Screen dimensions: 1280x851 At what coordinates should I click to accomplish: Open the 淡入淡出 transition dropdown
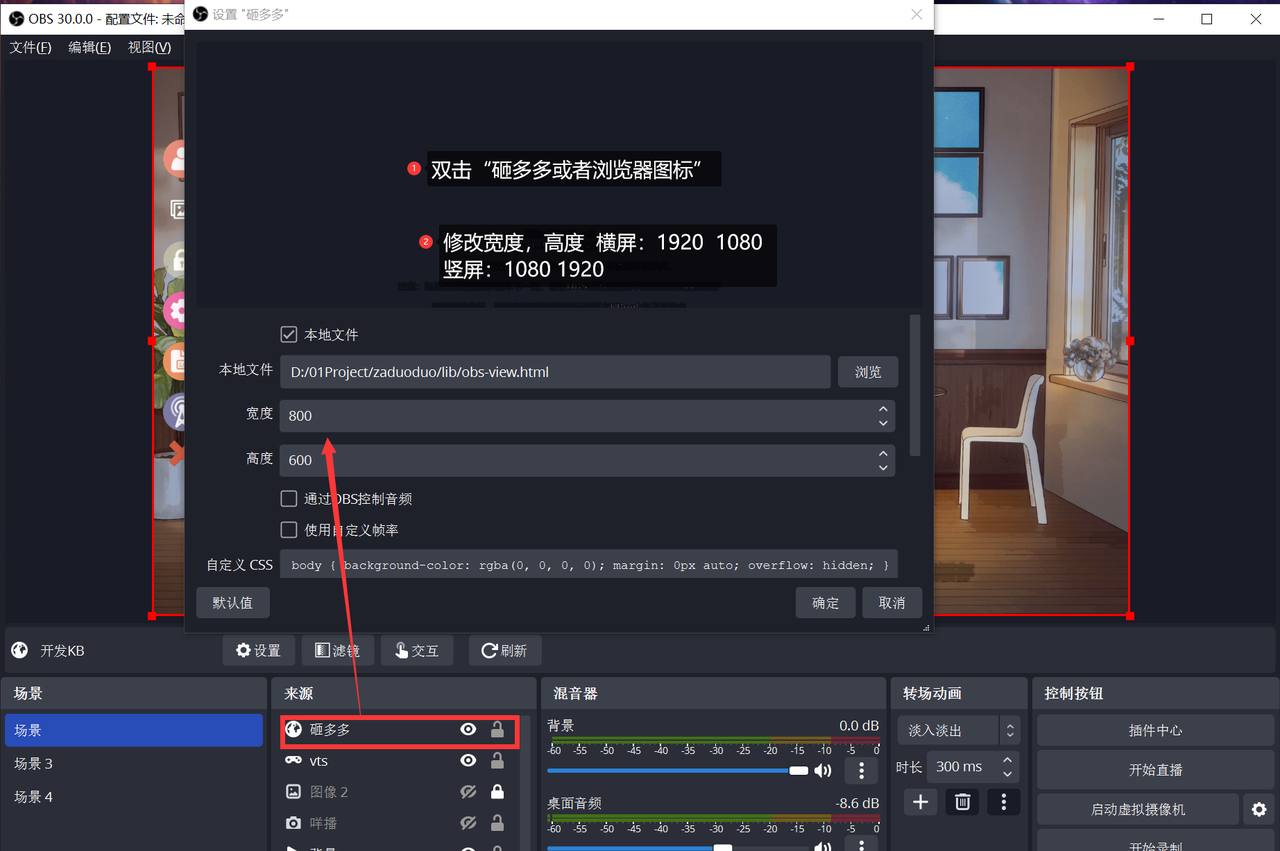(958, 730)
